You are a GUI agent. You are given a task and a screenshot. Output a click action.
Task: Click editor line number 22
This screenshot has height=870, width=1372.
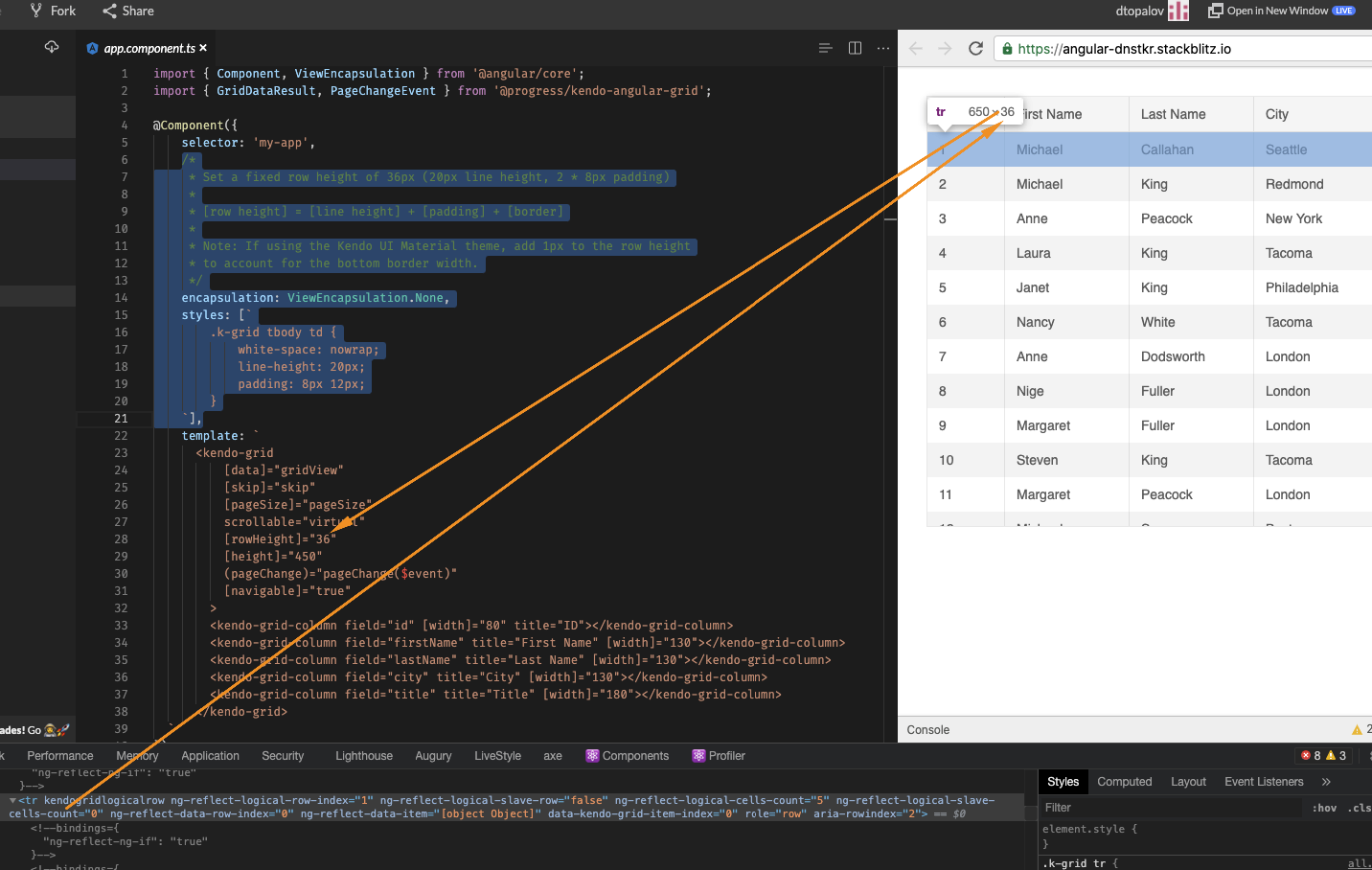point(121,436)
